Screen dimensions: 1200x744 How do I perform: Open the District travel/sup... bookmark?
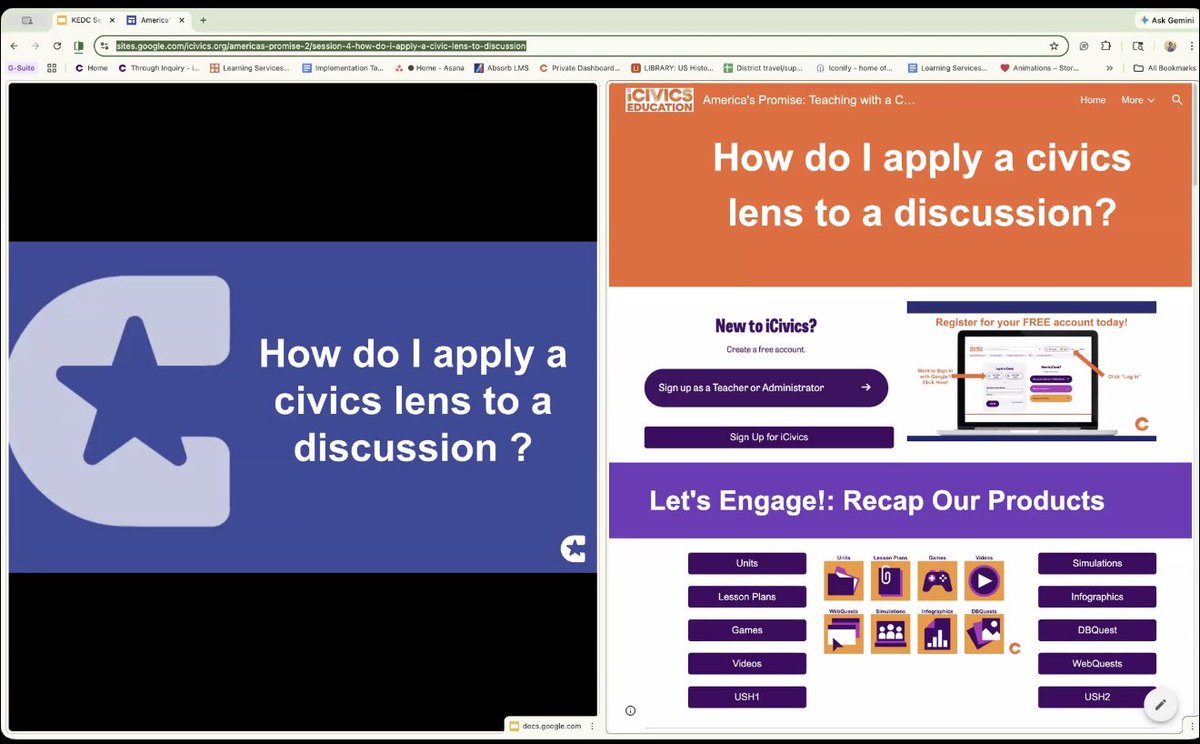[x=762, y=68]
